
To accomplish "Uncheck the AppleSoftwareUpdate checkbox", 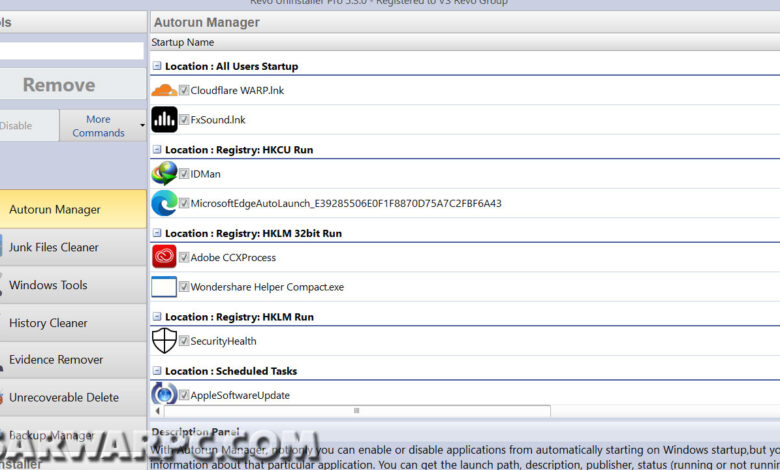I will (184, 395).
